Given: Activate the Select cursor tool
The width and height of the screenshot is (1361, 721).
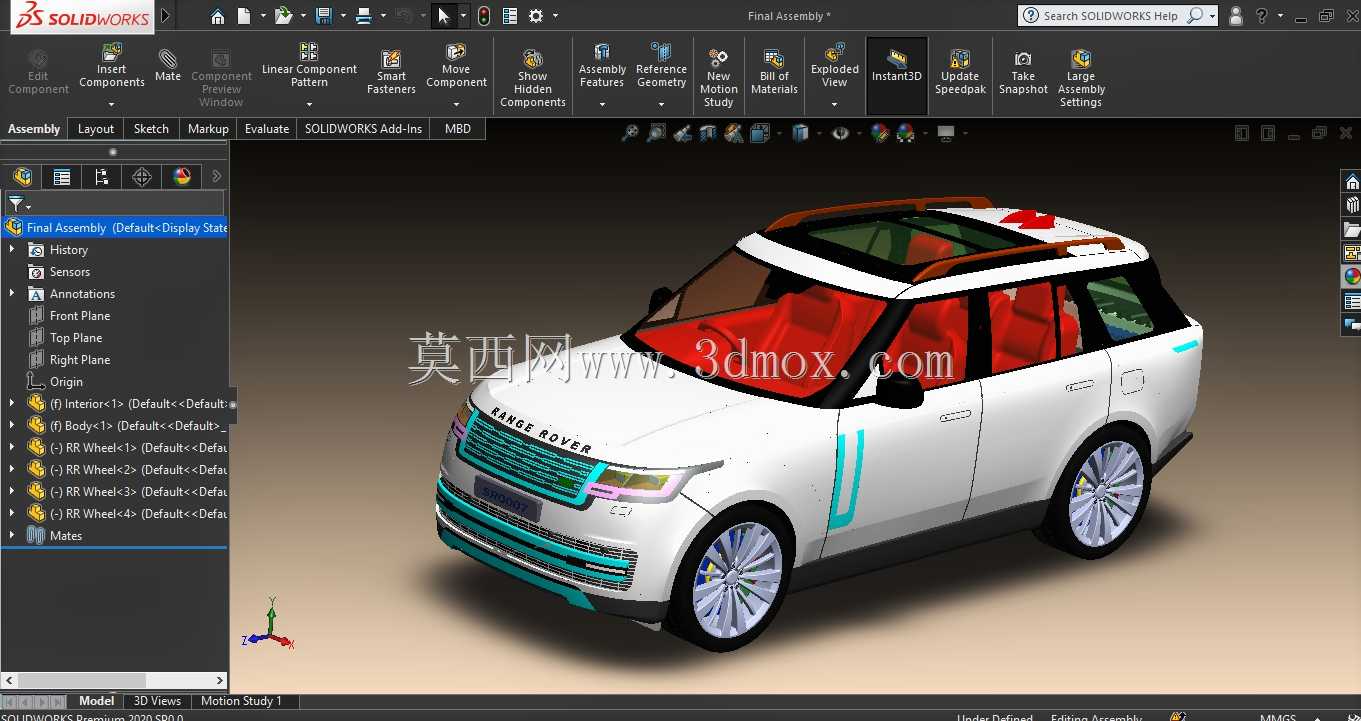Looking at the screenshot, I should pos(444,16).
